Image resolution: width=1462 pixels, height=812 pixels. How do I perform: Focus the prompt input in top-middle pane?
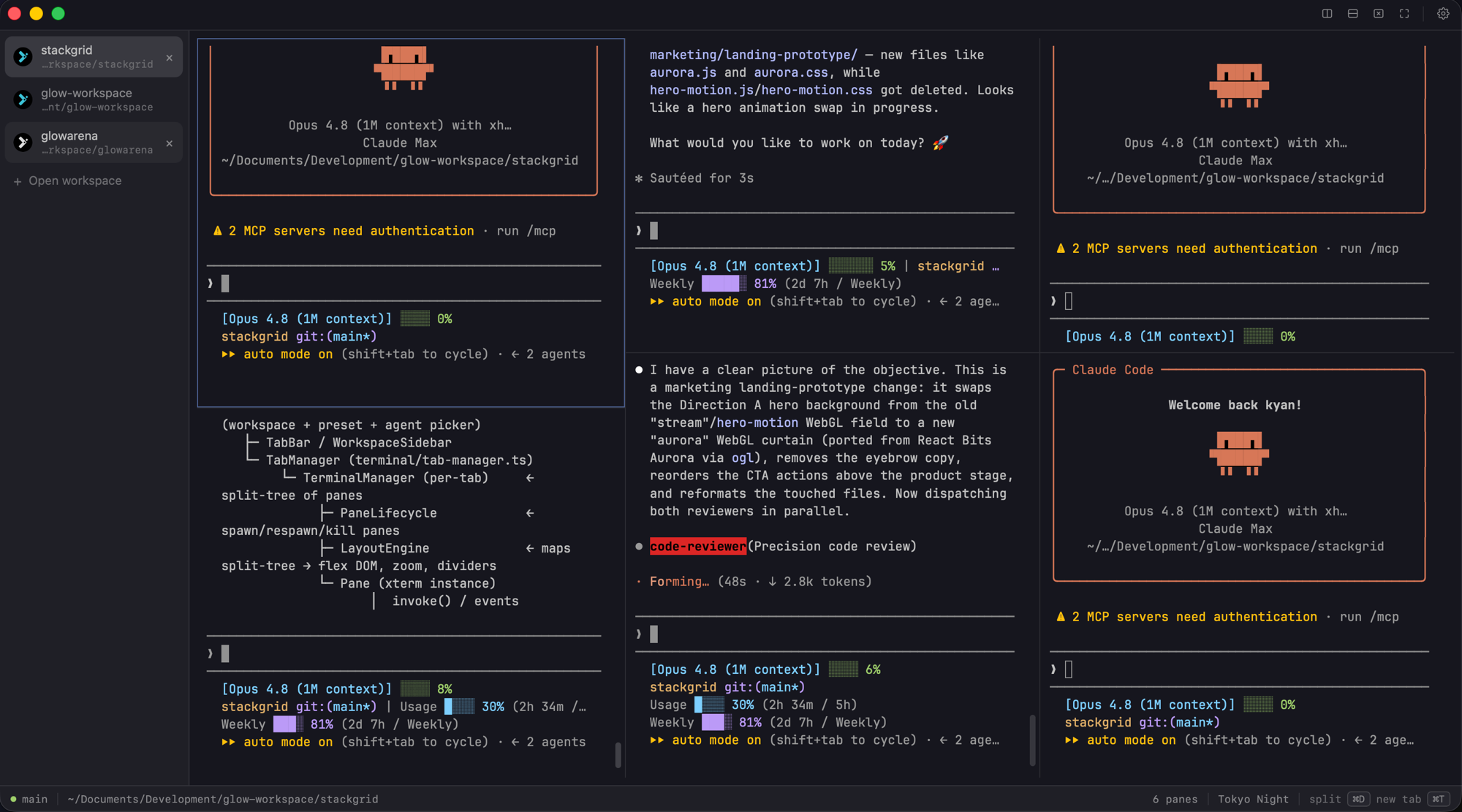pyautogui.click(x=825, y=231)
